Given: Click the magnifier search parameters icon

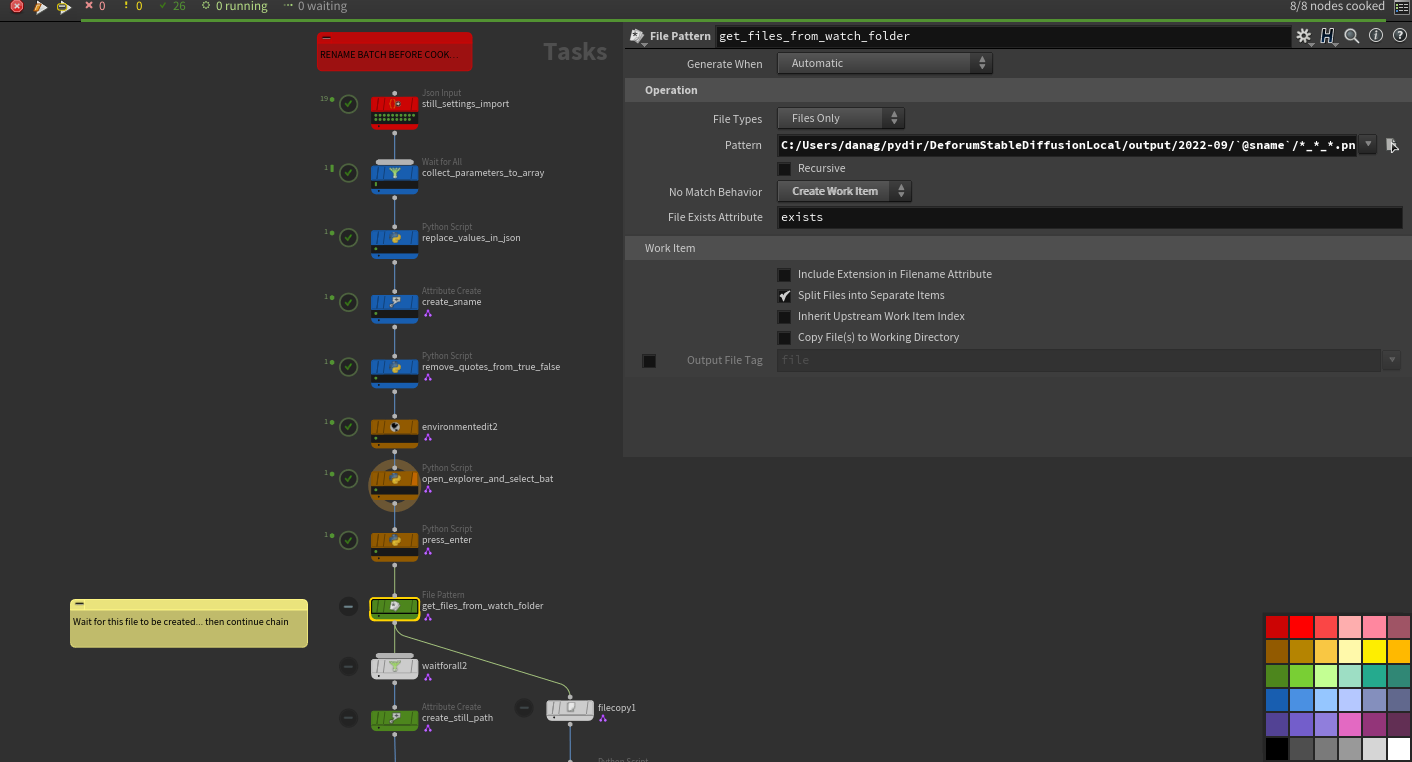Looking at the screenshot, I should point(1352,36).
